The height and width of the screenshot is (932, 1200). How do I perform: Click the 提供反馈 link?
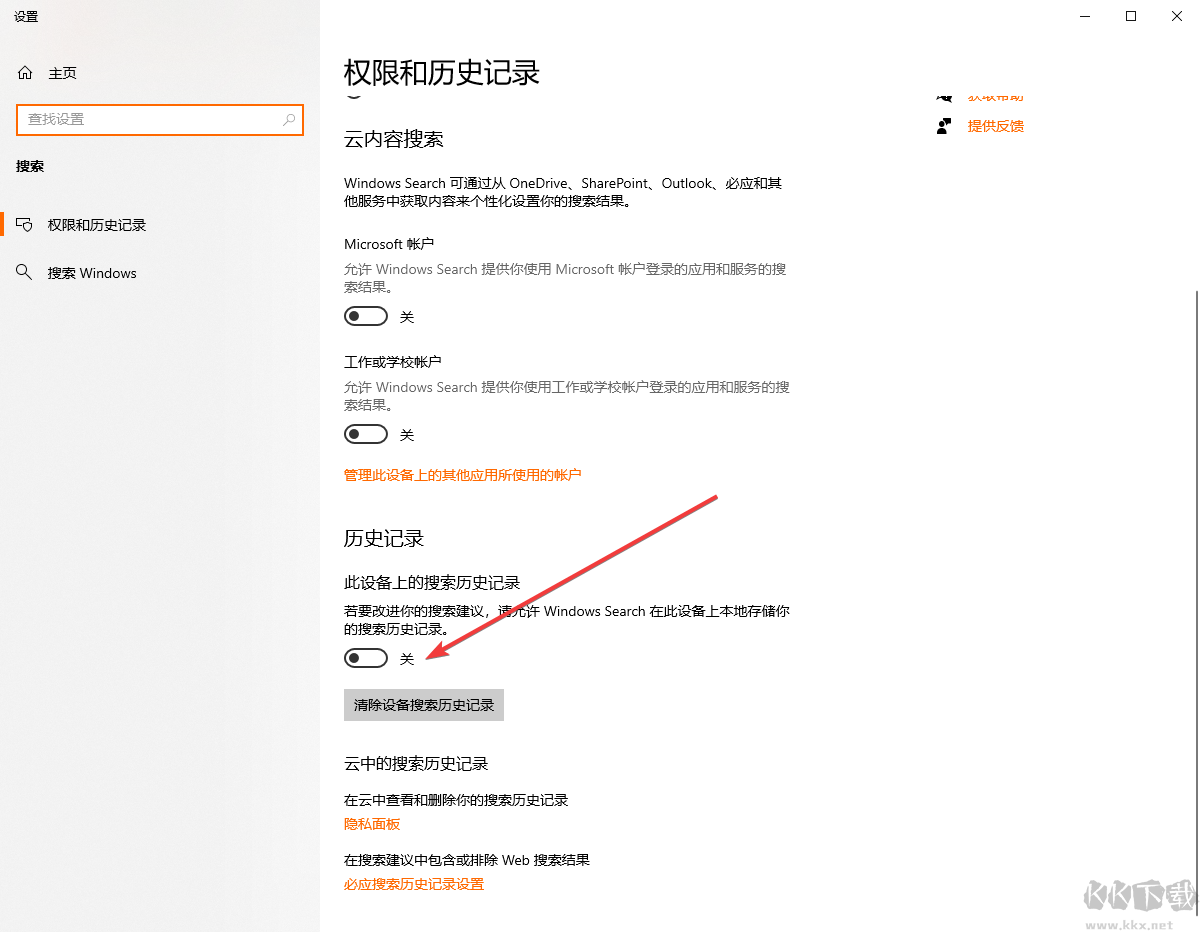coord(996,126)
